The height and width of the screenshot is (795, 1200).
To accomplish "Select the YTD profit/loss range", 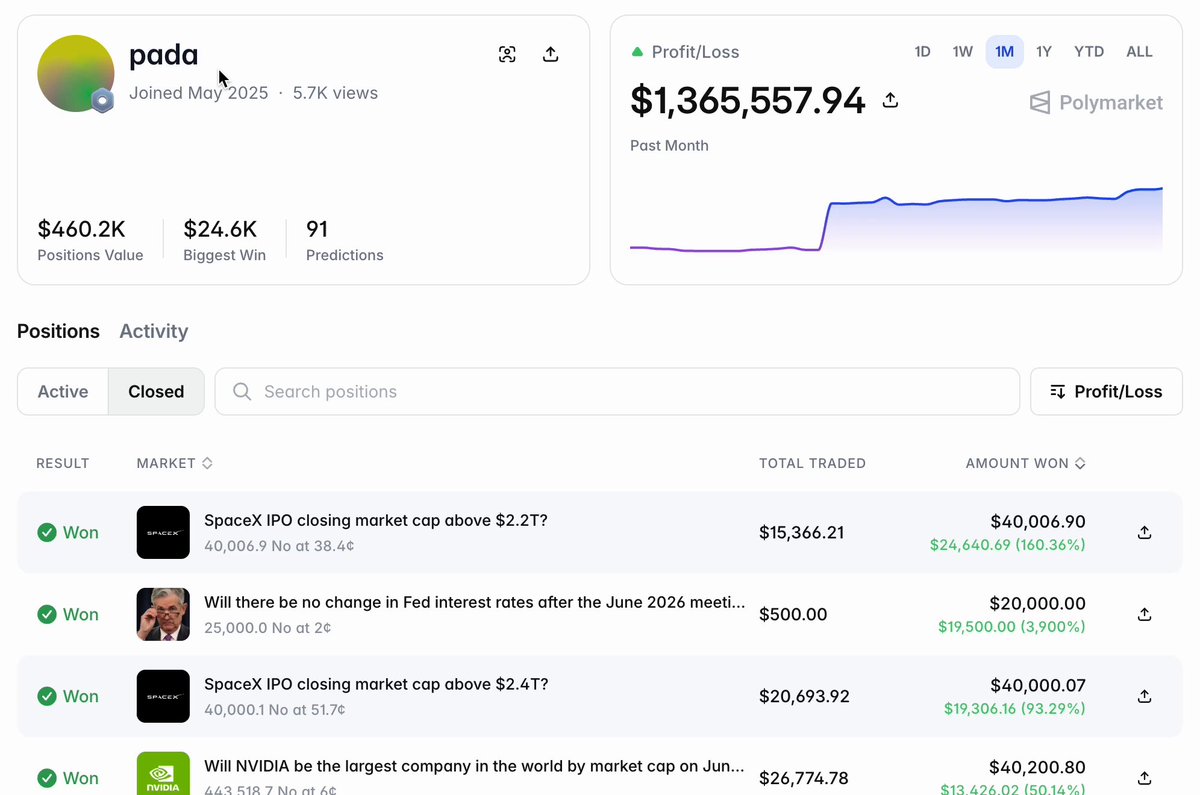I will click(1089, 52).
